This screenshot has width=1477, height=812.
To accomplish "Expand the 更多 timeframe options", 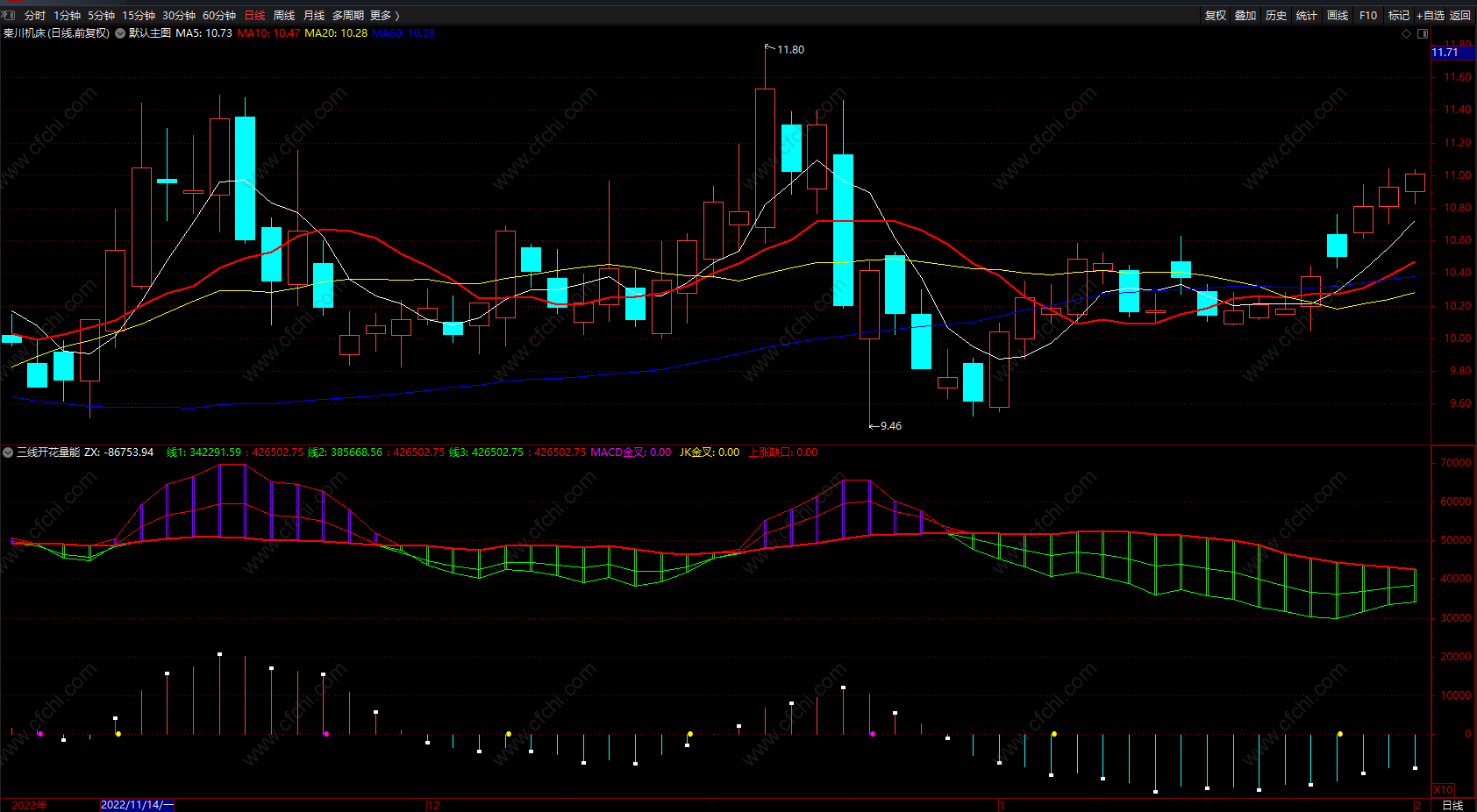I will [x=385, y=16].
